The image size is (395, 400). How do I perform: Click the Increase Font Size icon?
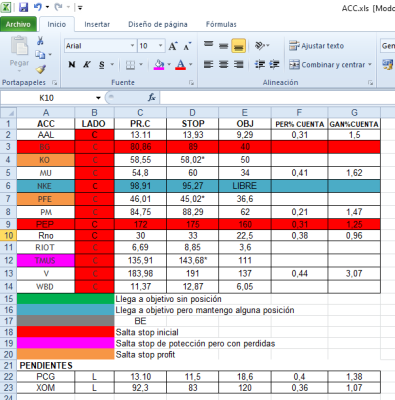point(173,46)
